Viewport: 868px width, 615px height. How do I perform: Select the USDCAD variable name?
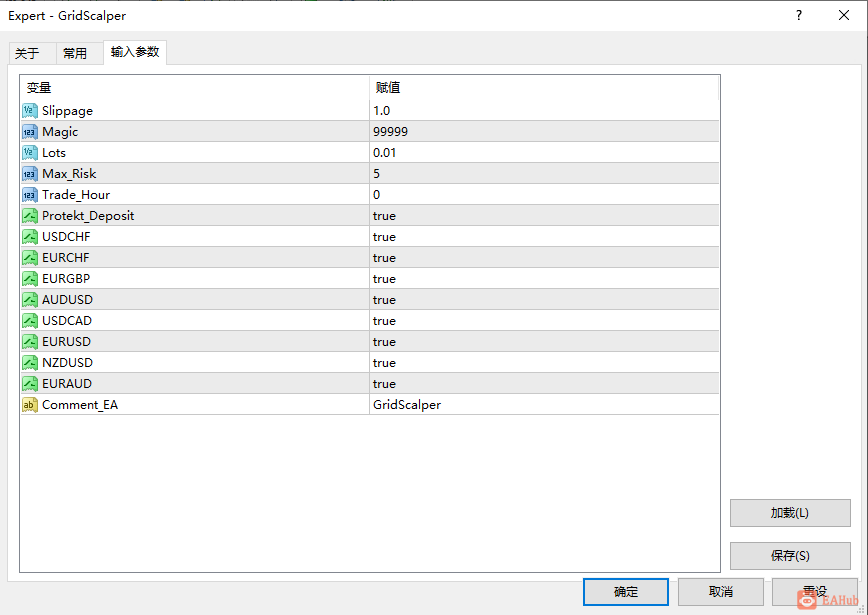point(67,321)
